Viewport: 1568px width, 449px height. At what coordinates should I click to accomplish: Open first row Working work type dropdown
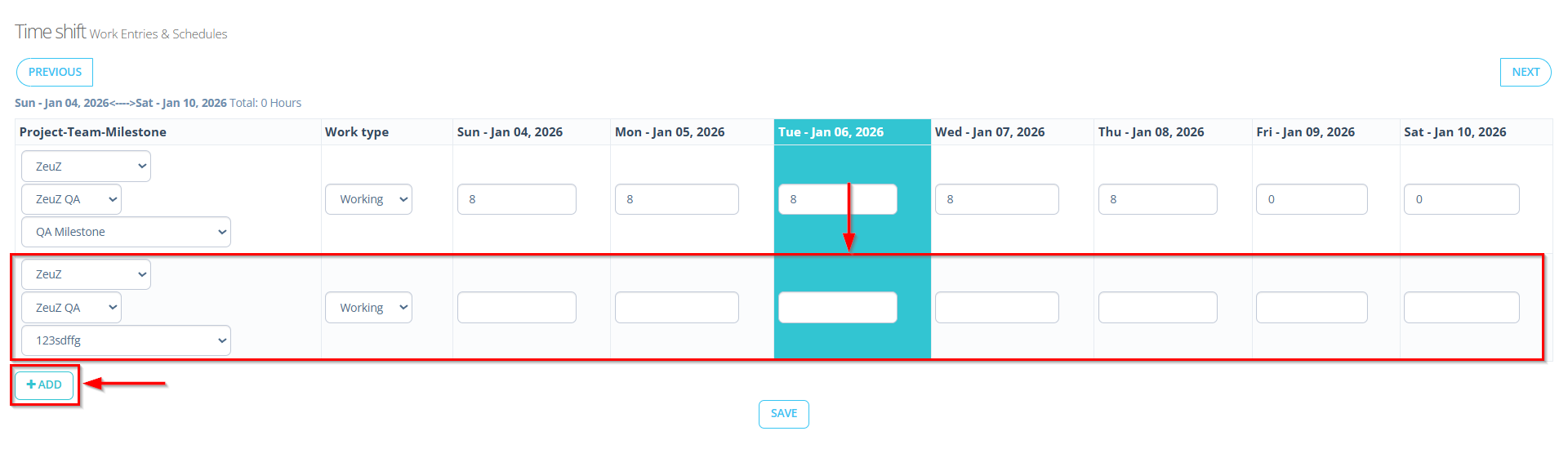pyautogui.click(x=368, y=199)
